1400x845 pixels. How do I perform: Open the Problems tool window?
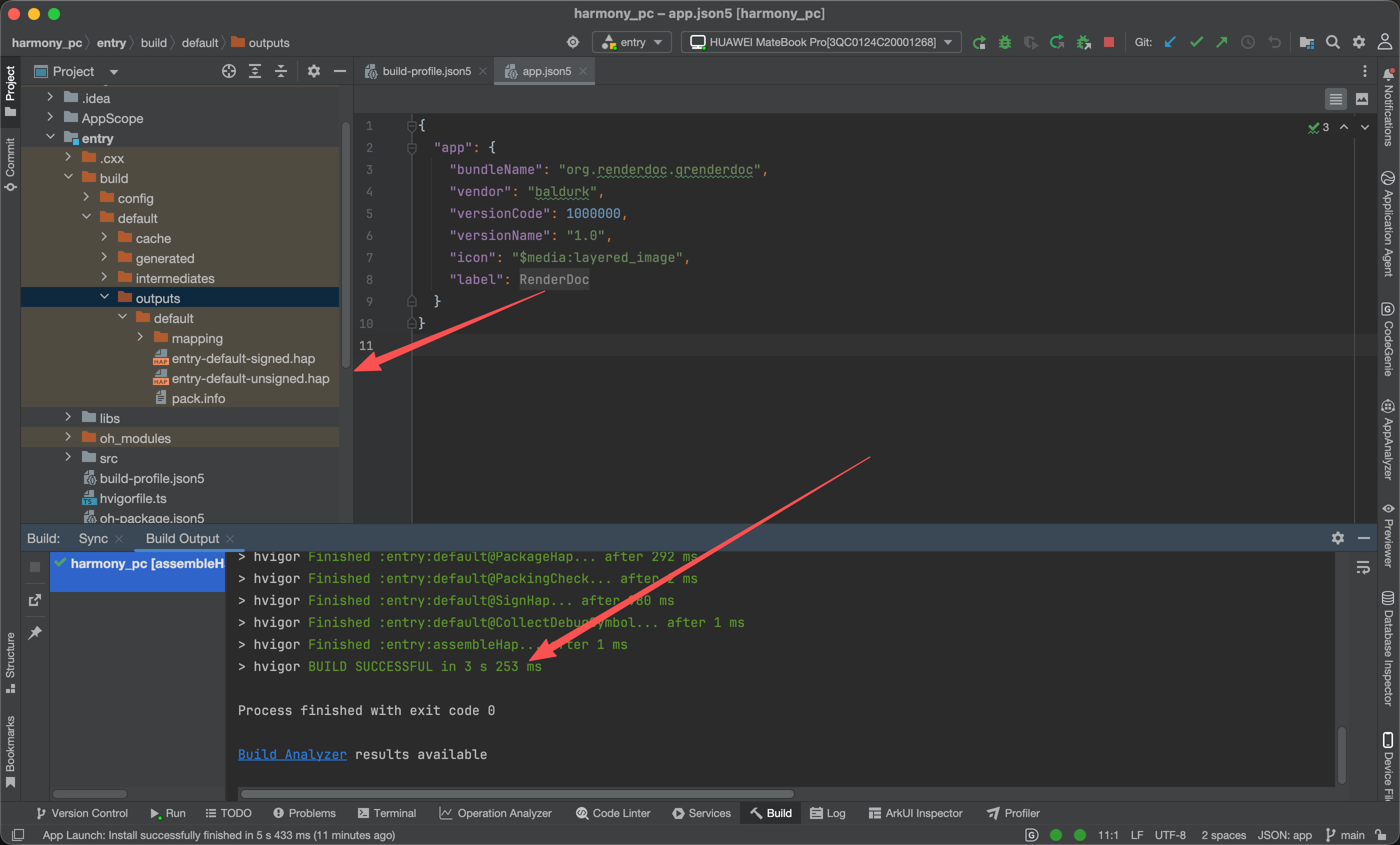point(304,813)
